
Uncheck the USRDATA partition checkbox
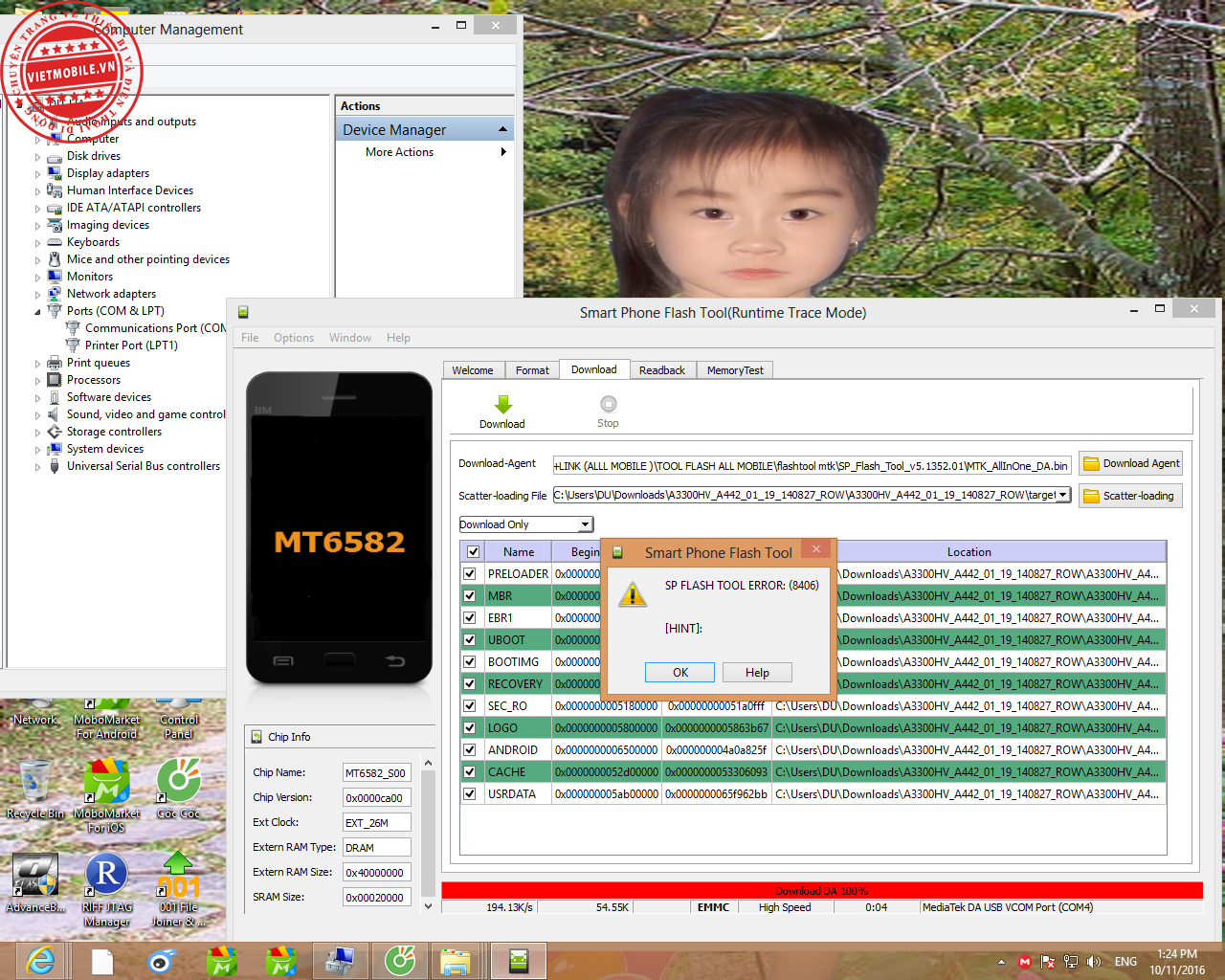tap(470, 794)
